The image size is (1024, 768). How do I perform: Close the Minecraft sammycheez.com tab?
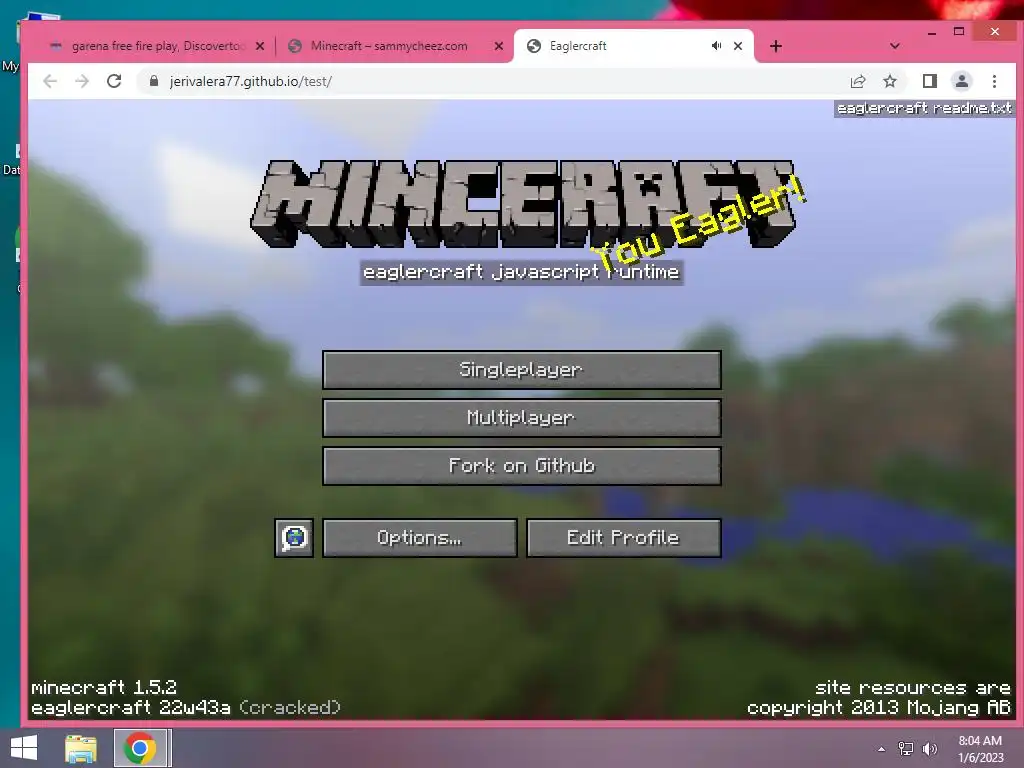click(499, 46)
